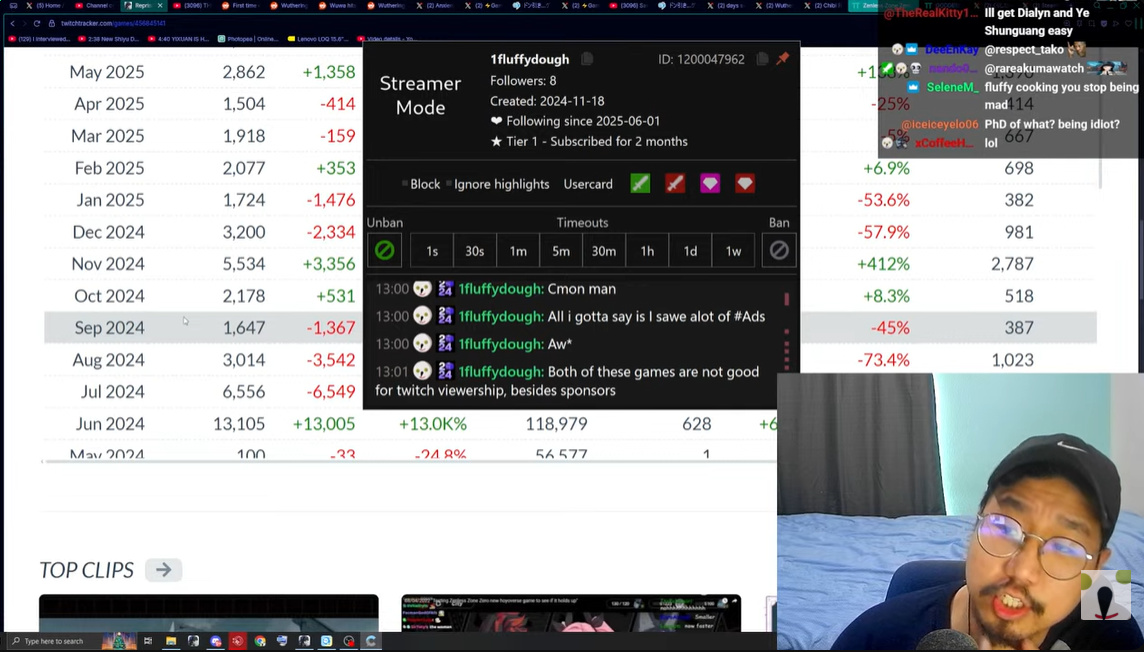
Task: Open the first Top Clips thumbnail
Action: [209, 613]
